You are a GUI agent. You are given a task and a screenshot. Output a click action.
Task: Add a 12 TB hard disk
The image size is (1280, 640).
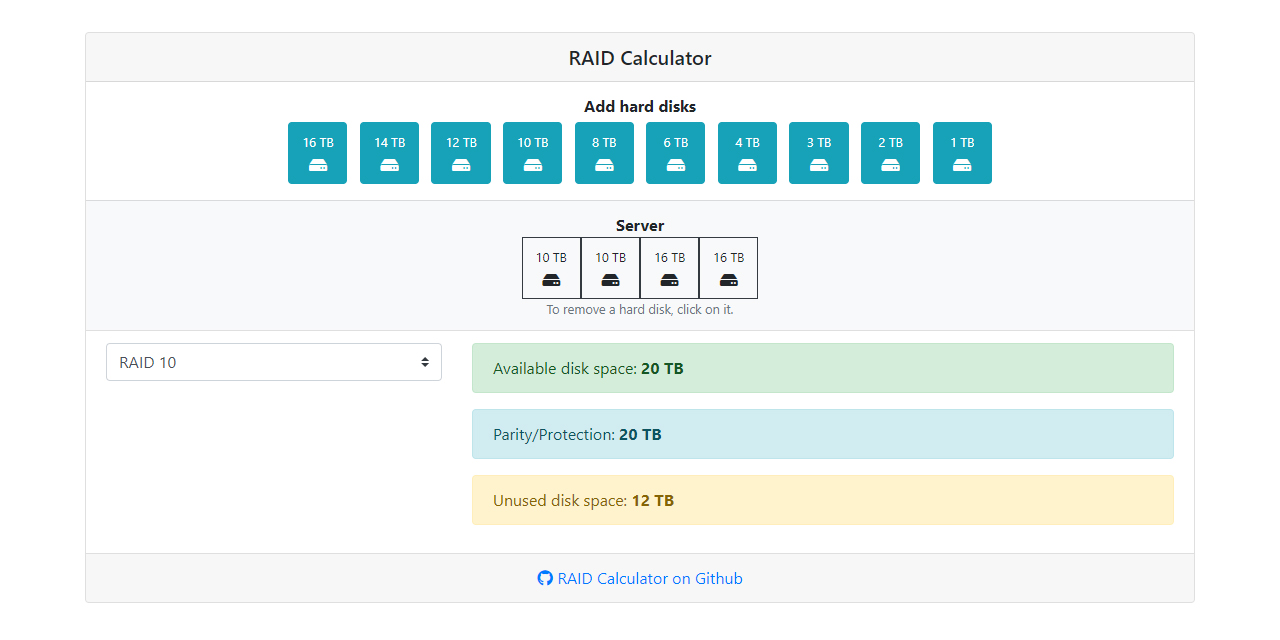click(460, 153)
